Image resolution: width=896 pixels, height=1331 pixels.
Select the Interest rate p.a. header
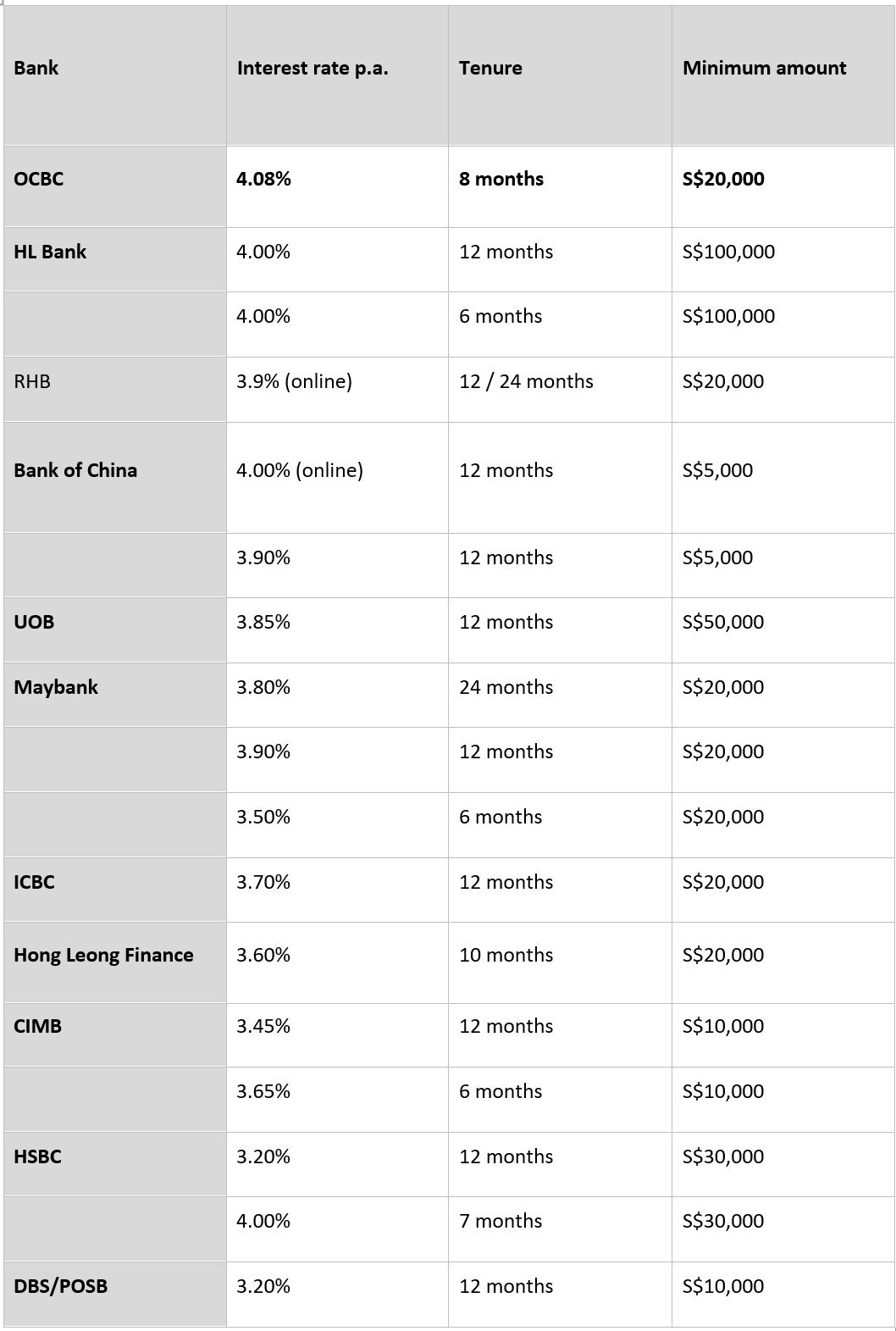coord(337,75)
